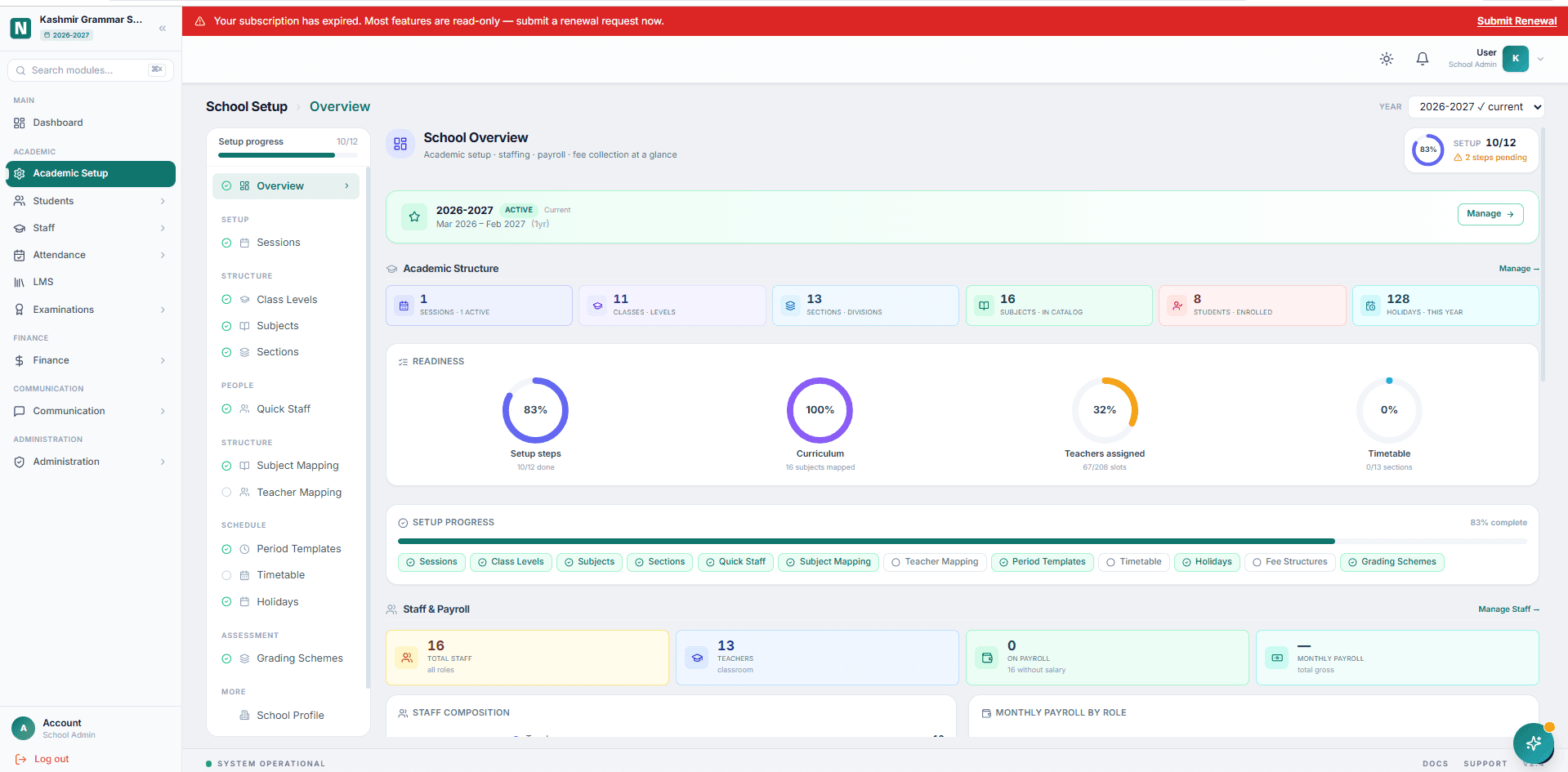Image resolution: width=1568 pixels, height=772 pixels.
Task: Click the Teacher Mapping pending step chip
Action: point(935,562)
